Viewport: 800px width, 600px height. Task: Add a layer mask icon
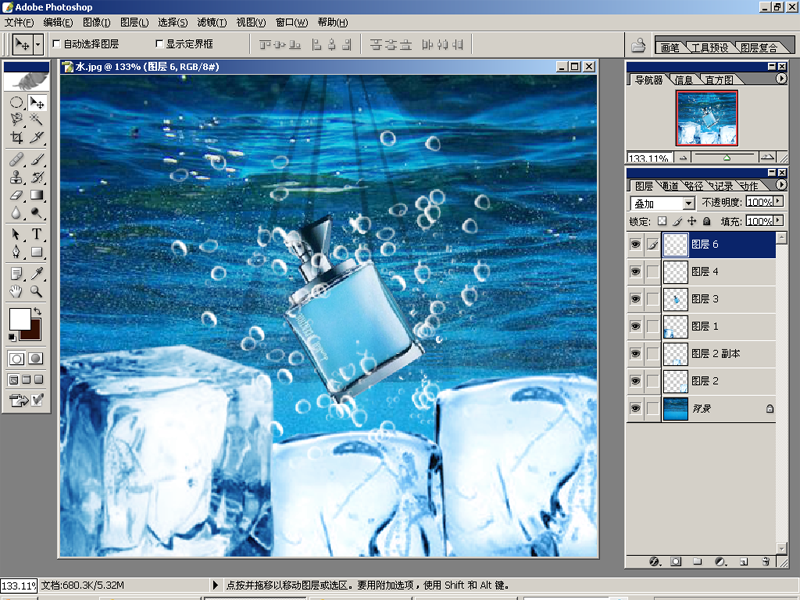[676, 562]
